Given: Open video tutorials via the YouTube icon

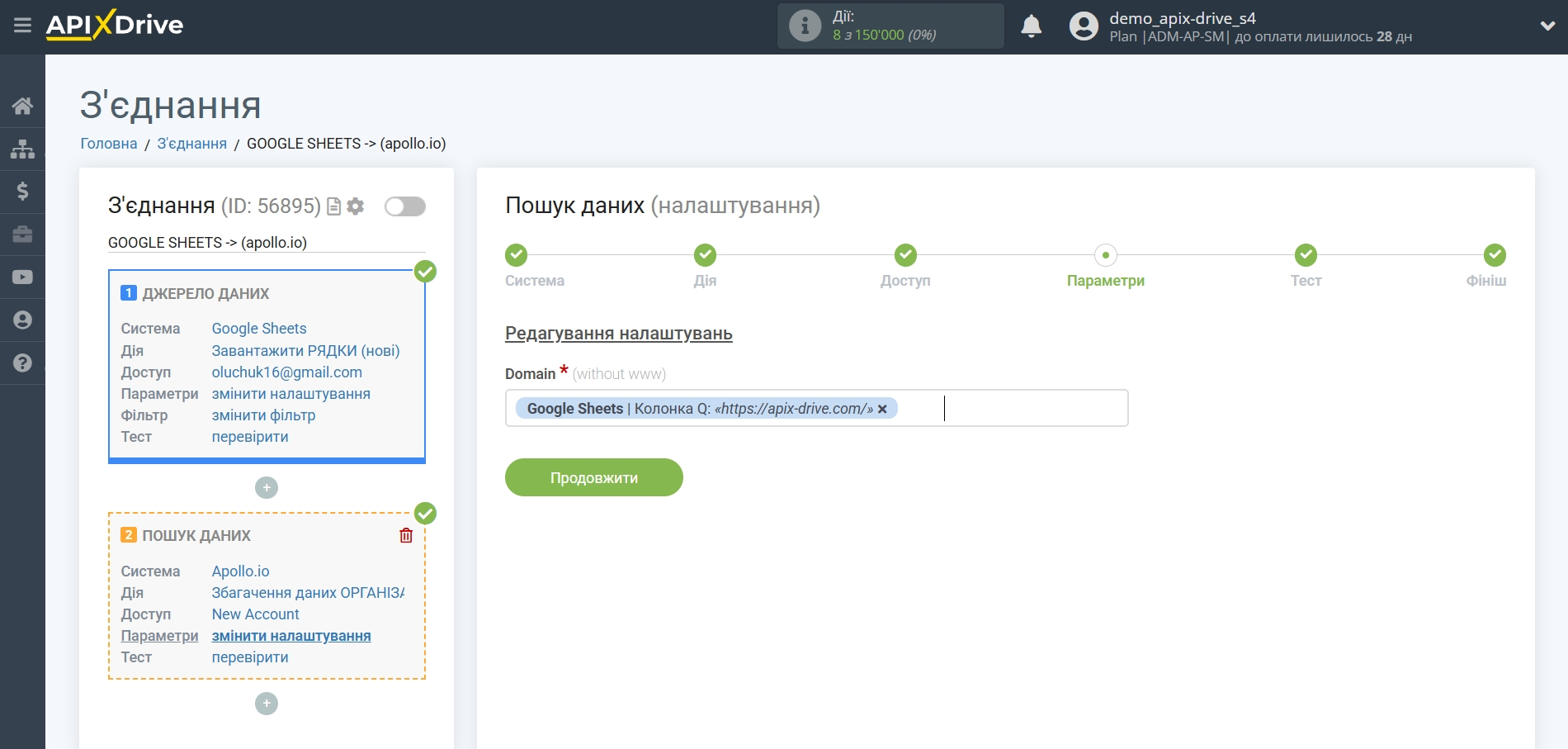Looking at the screenshot, I should 22,277.
